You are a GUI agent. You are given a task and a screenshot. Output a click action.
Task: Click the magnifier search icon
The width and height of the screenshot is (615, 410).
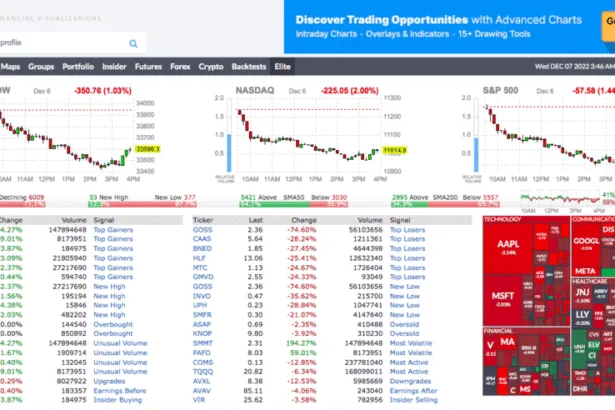click(133, 43)
